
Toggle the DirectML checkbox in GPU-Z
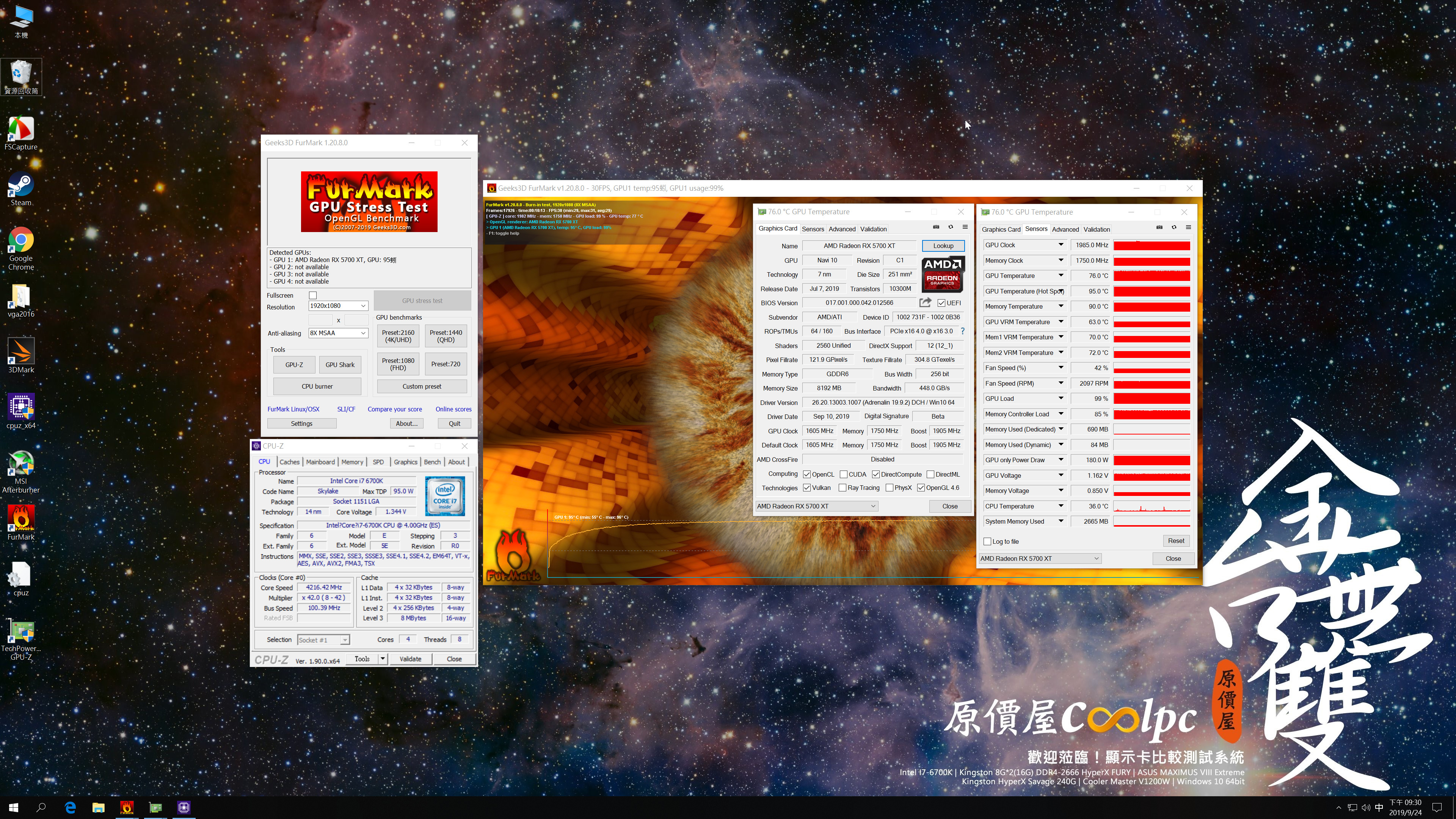tap(930, 474)
